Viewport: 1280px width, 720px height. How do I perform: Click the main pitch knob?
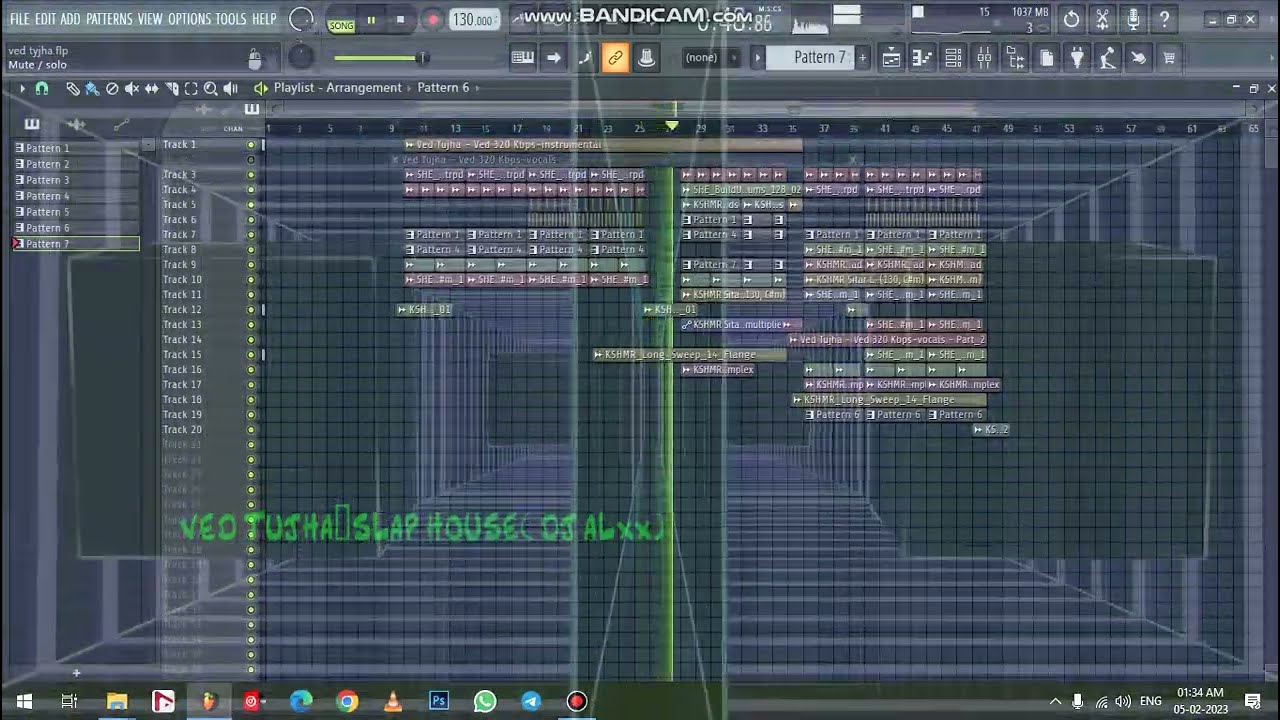click(x=300, y=58)
